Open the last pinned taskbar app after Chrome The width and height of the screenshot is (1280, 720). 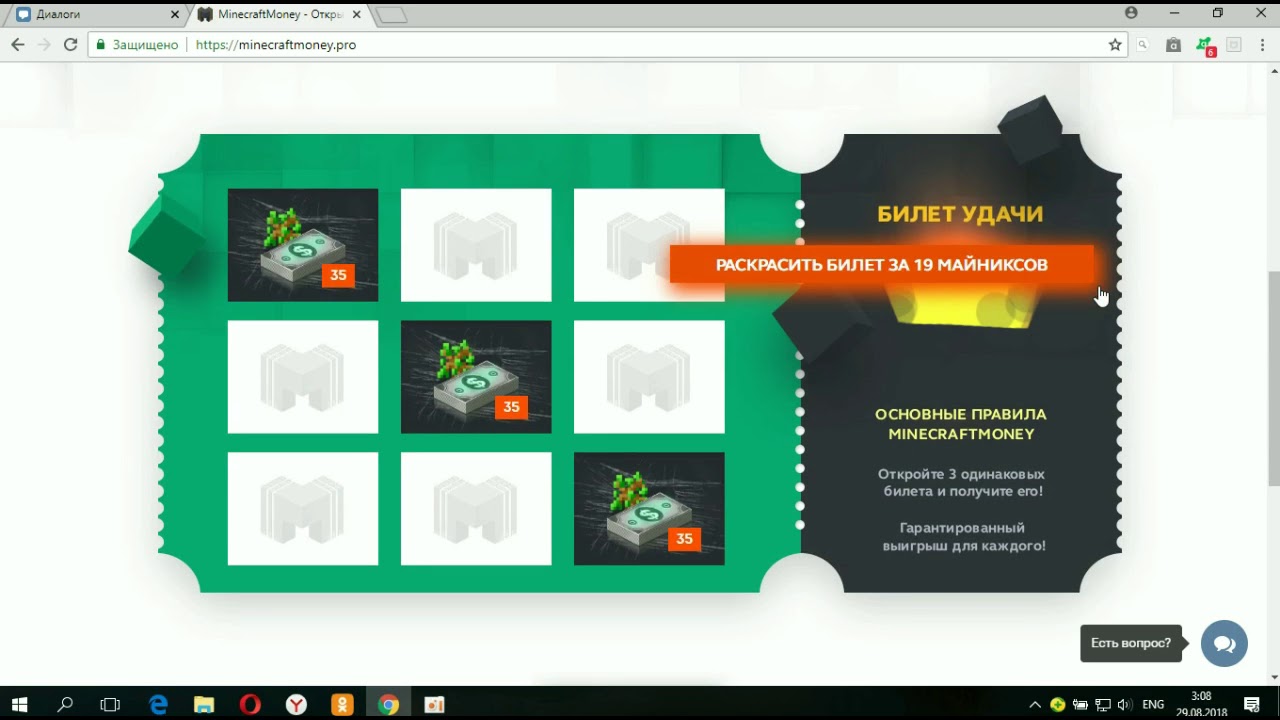point(434,704)
